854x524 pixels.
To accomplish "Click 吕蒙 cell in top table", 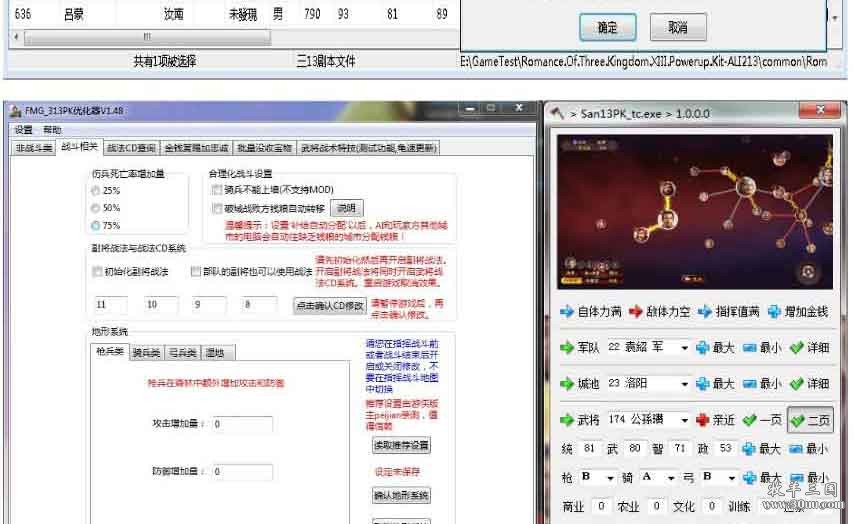I will (74, 14).
